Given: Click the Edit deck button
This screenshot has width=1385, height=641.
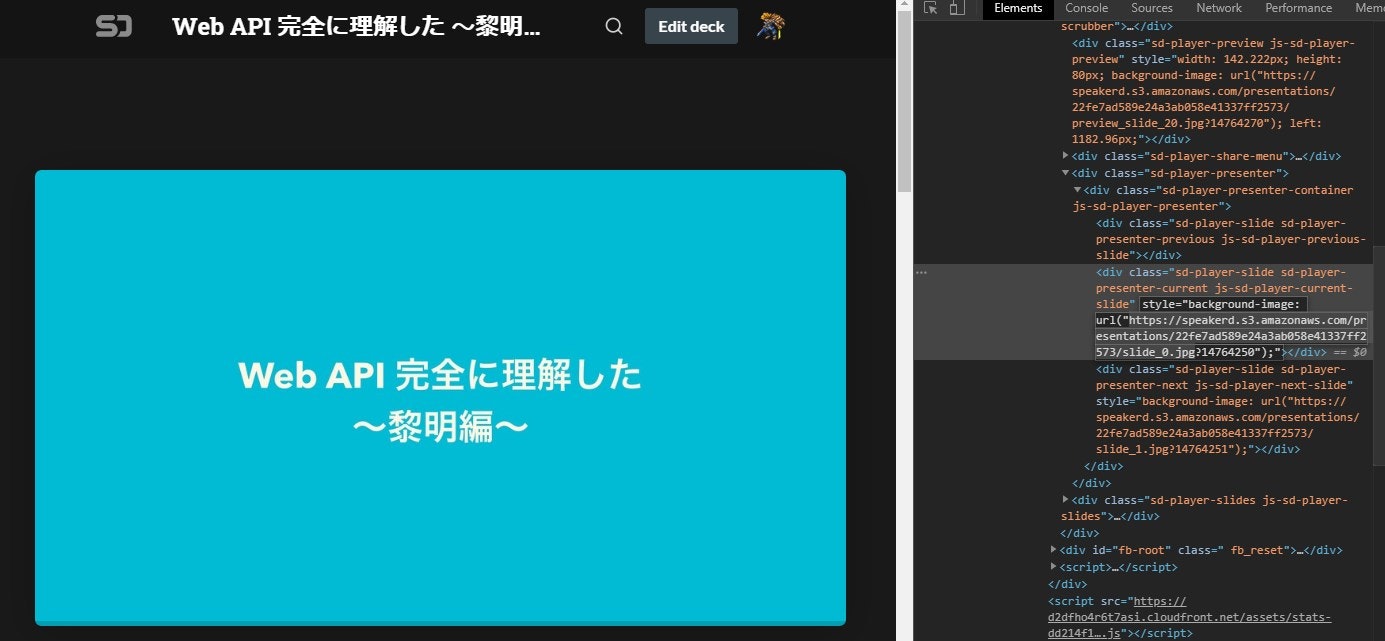Looking at the screenshot, I should tap(691, 26).
